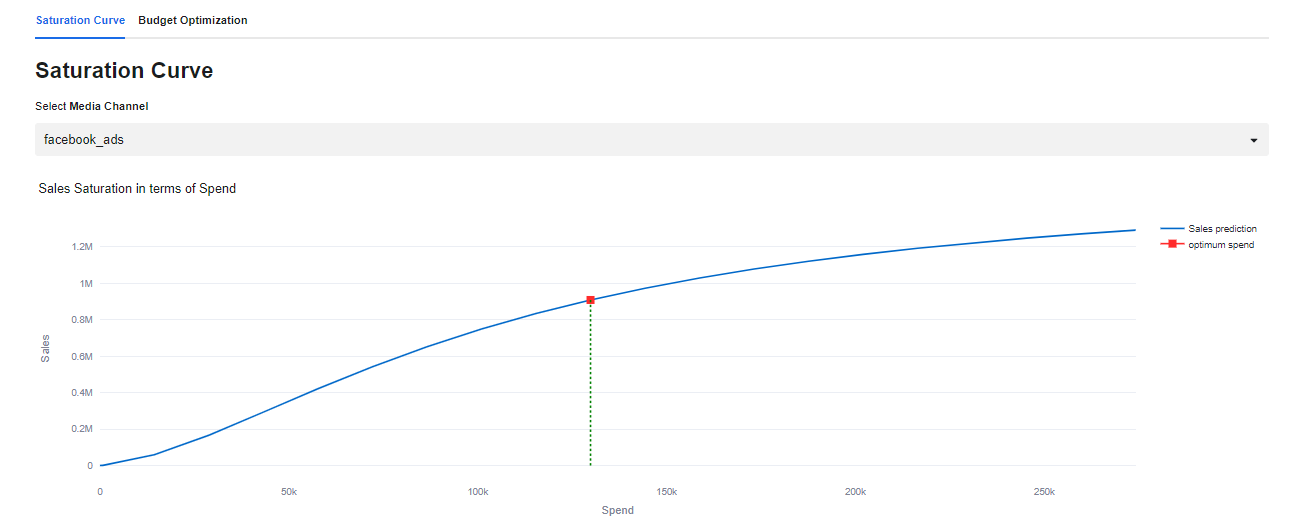The image size is (1300, 530).
Task: Click the 250k tick label on the x-axis
Action: coord(1043,492)
